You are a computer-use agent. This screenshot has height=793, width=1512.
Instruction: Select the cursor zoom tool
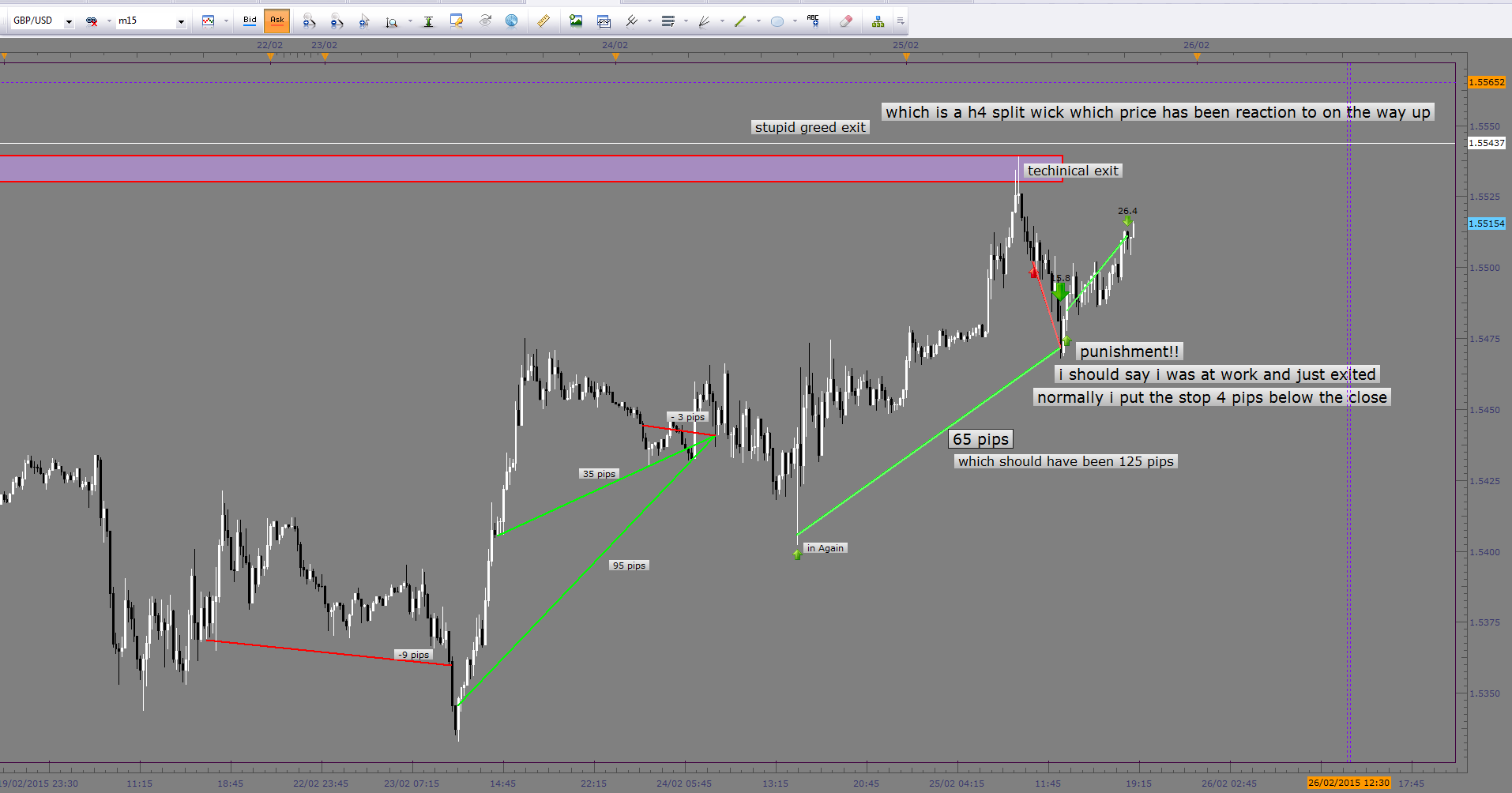(364, 21)
